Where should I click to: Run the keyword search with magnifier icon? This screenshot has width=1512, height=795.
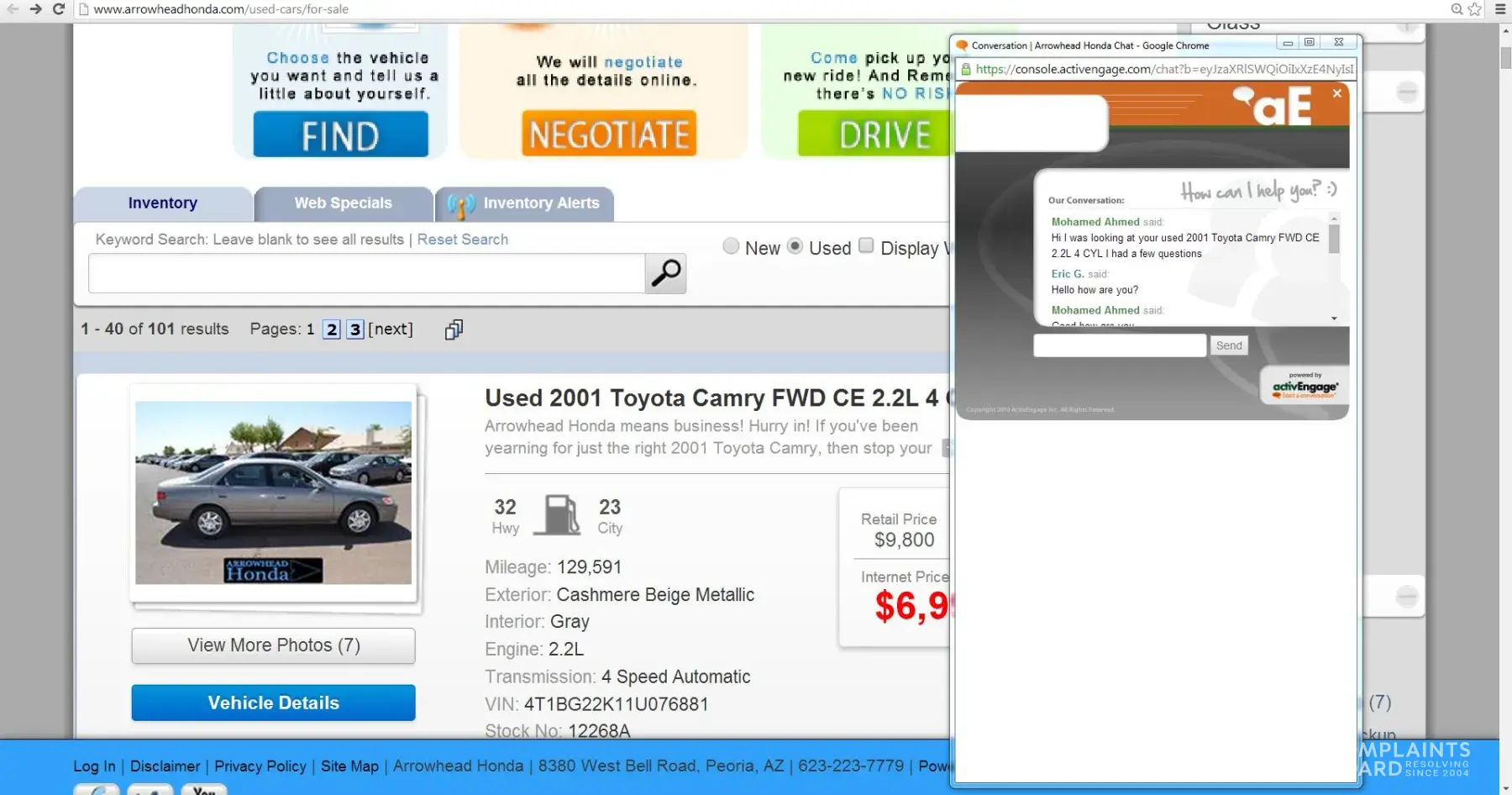[x=666, y=273]
